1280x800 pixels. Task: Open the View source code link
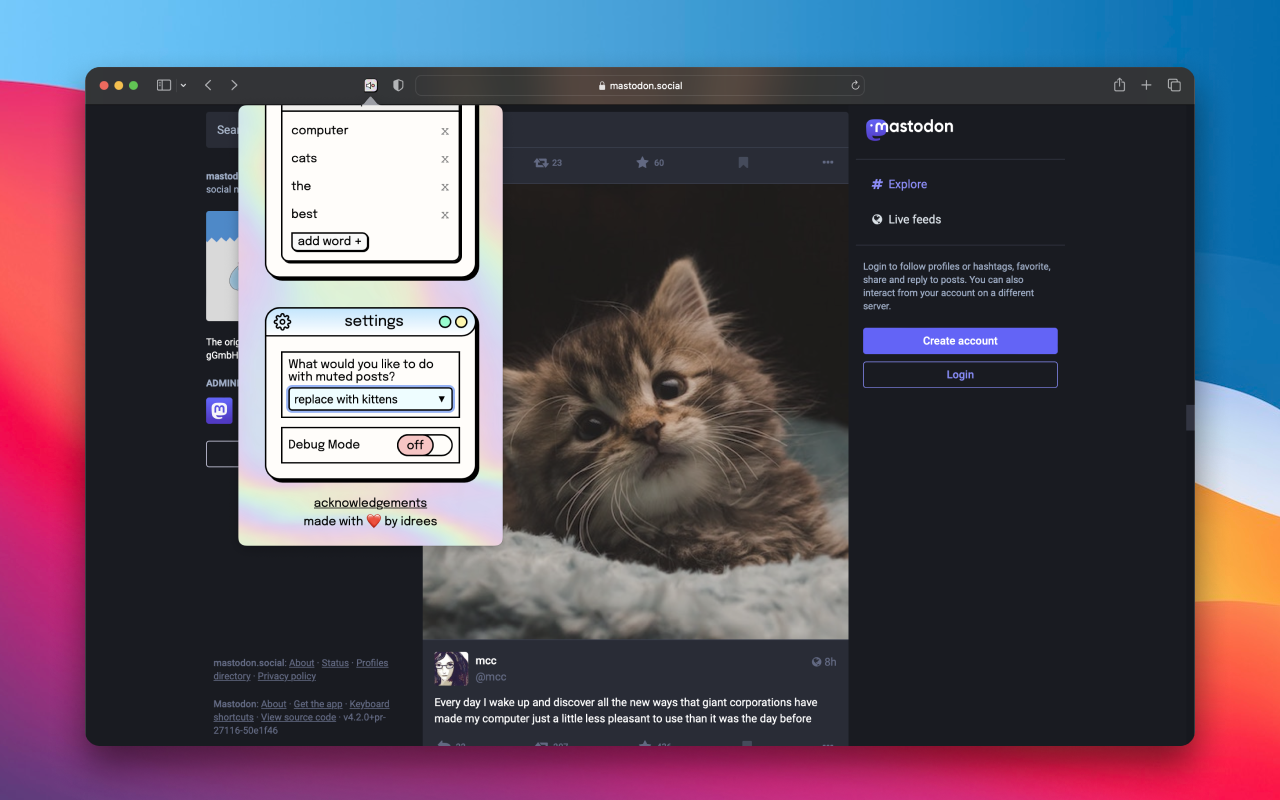pos(299,717)
